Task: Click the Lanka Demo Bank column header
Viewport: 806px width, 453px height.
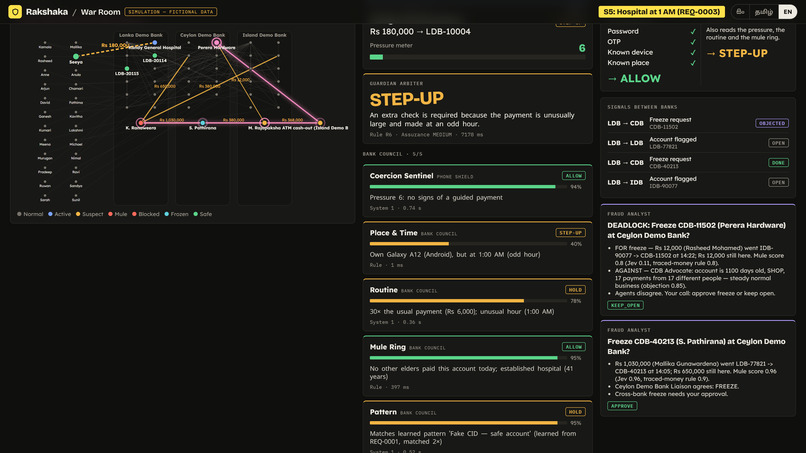Action: point(141,35)
